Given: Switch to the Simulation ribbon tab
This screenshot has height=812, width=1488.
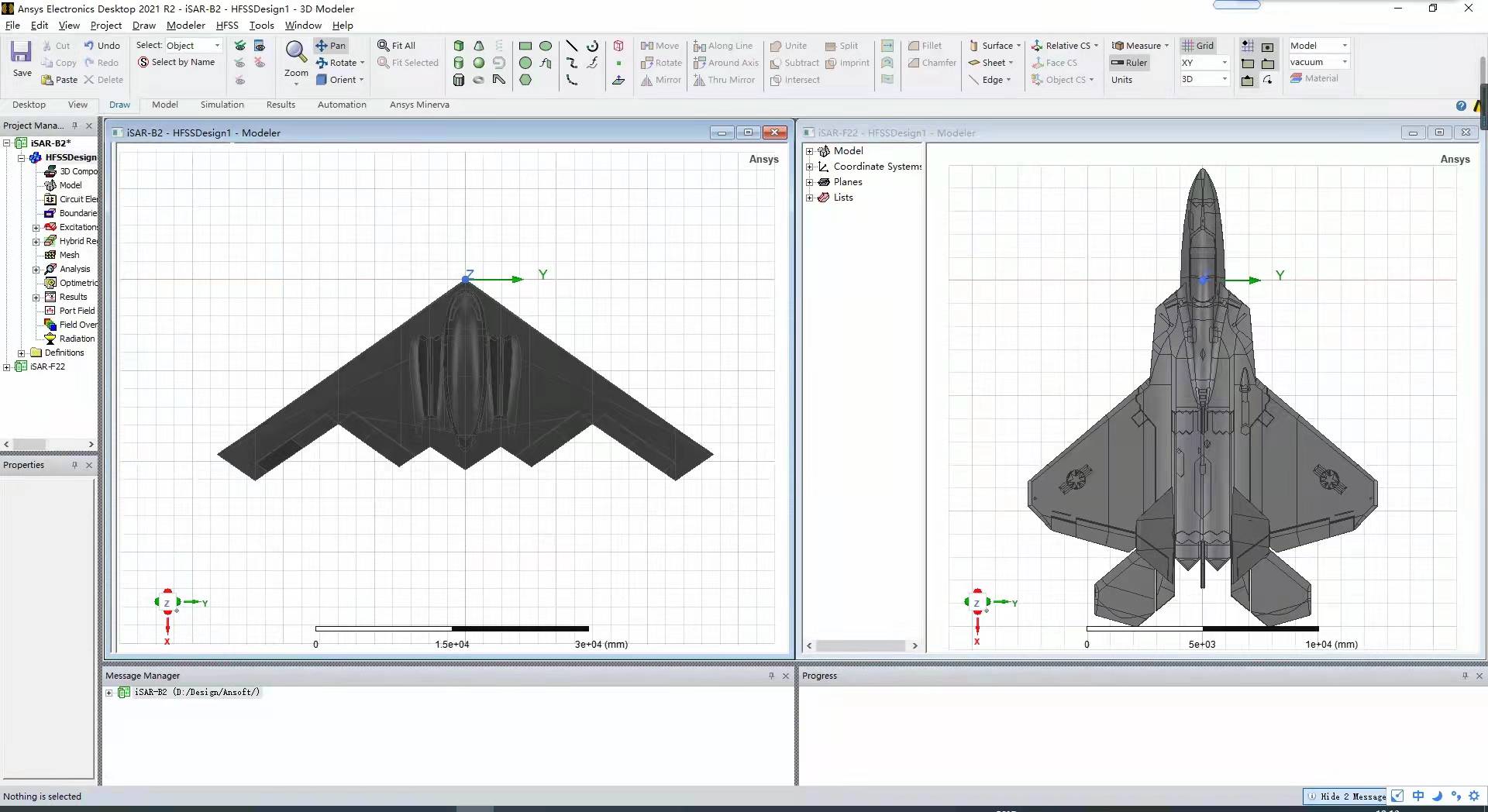Looking at the screenshot, I should coord(222,105).
